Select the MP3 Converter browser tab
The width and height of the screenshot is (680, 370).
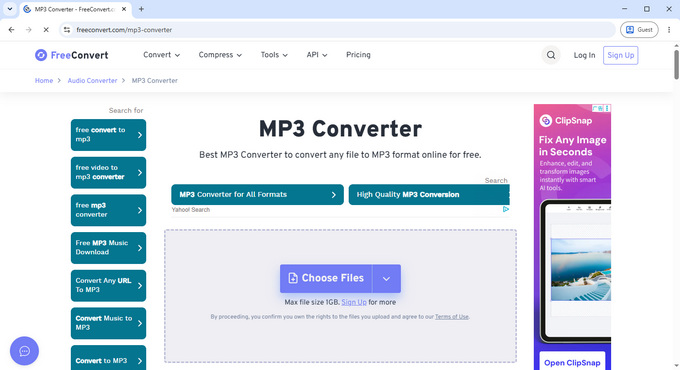pos(74,9)
